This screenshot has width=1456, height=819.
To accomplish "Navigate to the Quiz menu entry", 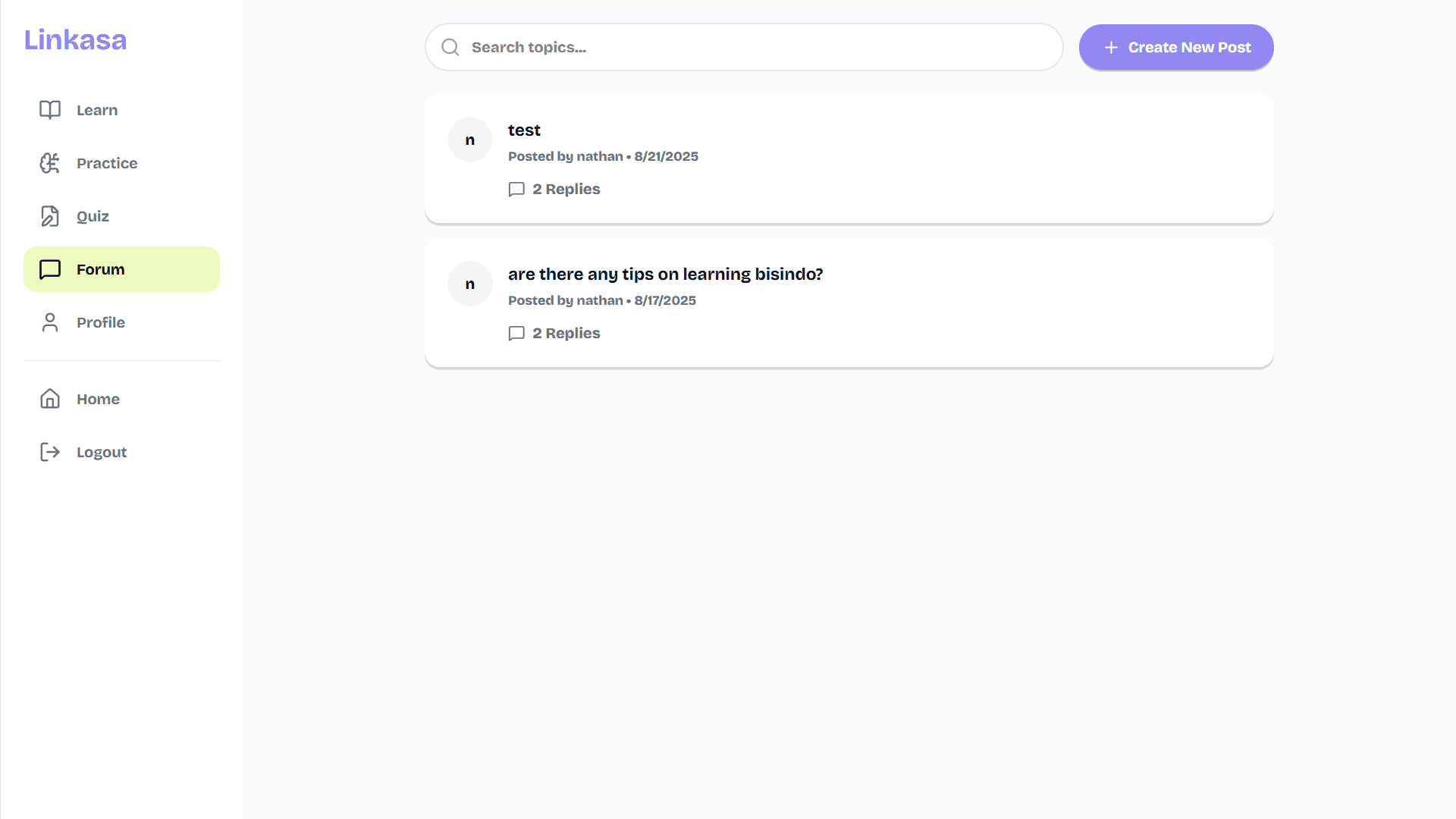I will (x=93, y=216).
